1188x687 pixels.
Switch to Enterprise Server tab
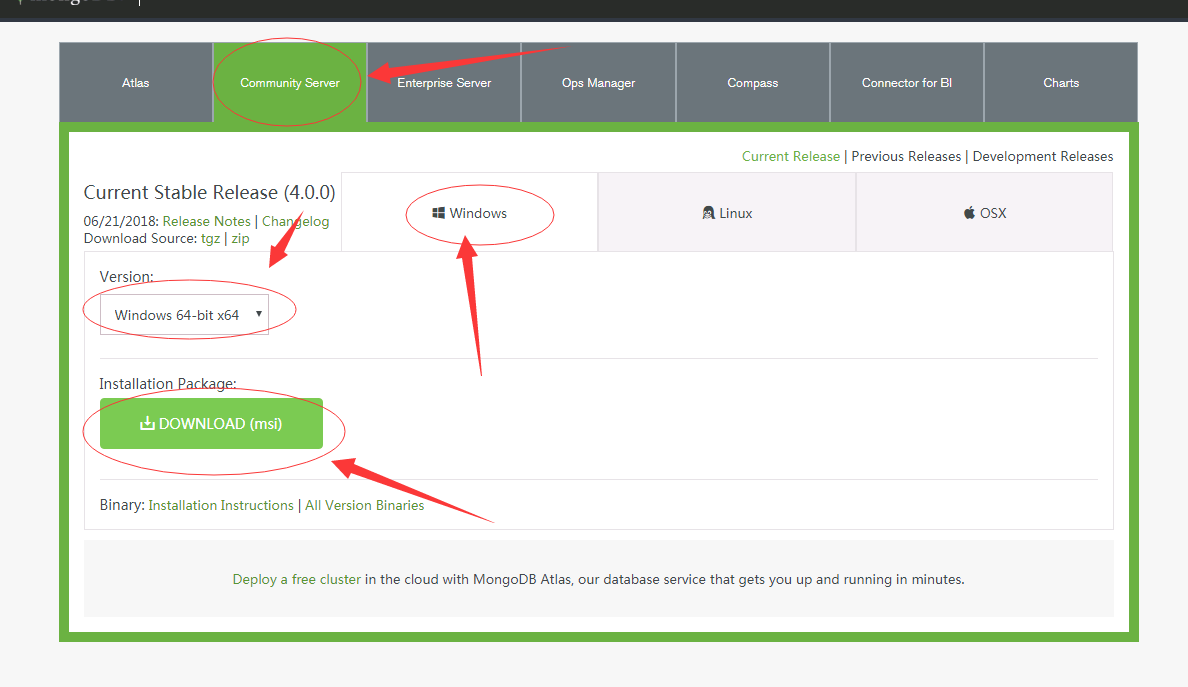point(444,83)
